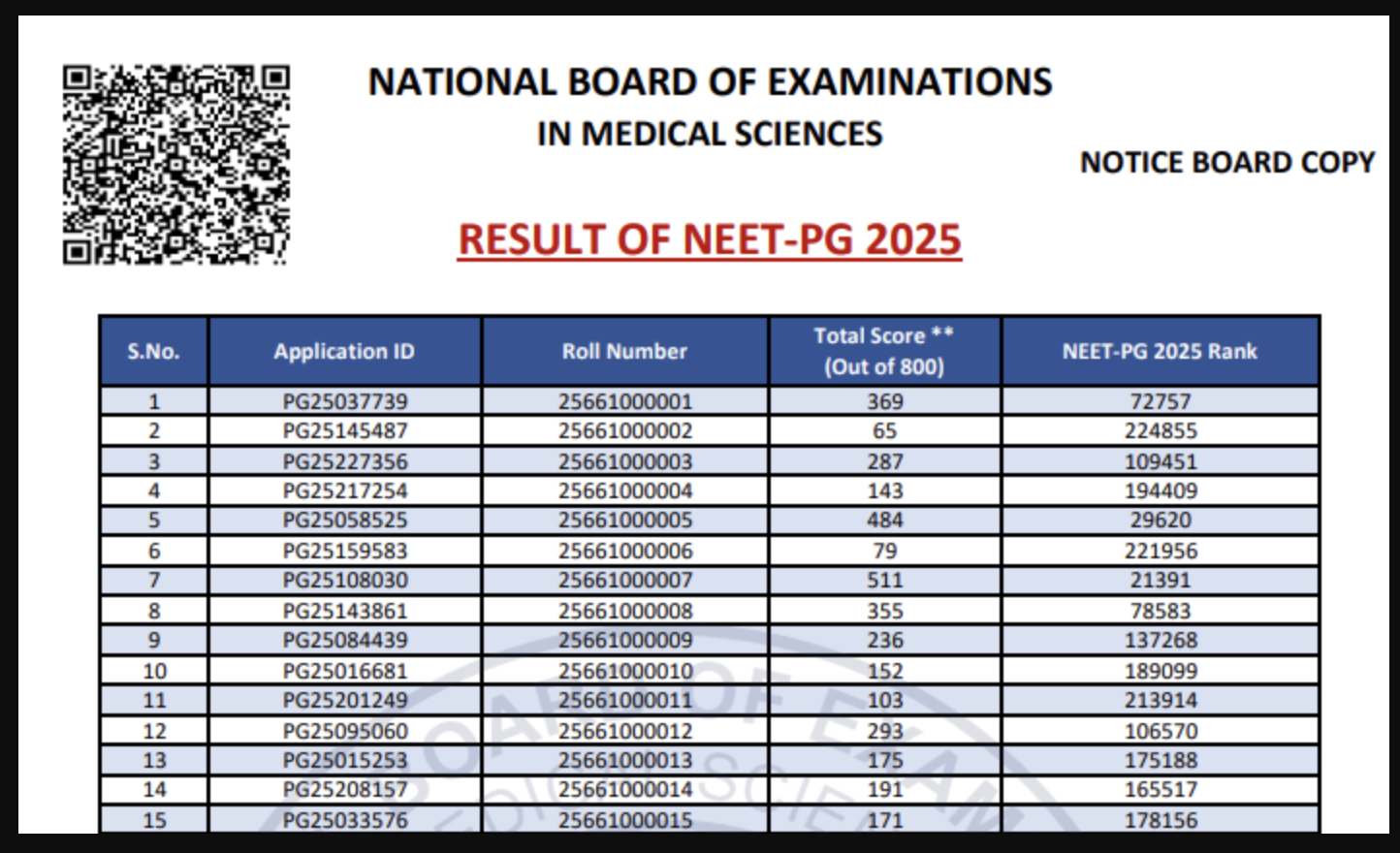The width and height of the screenshot is (1400, 853).
Task: Click the Roll Number column header
Action: [x=624, y=351]
